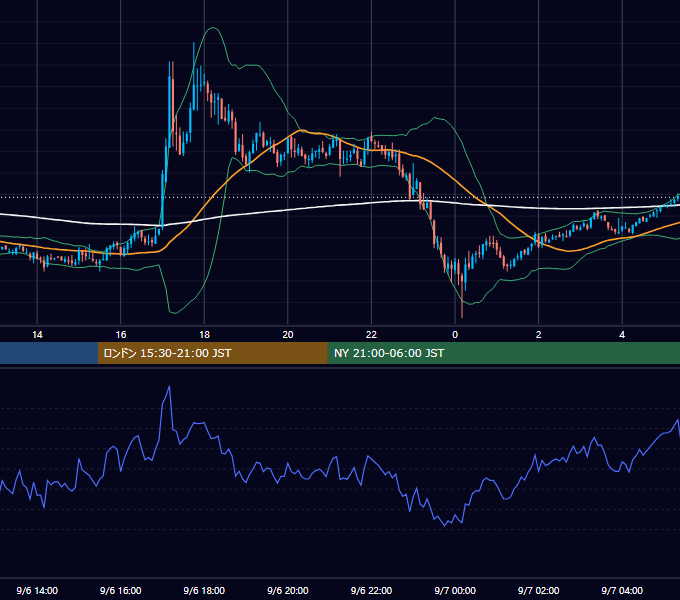Click the oscillator peak spike near 17:00
The height and width of the screenshot is (600, 680).
169,387
